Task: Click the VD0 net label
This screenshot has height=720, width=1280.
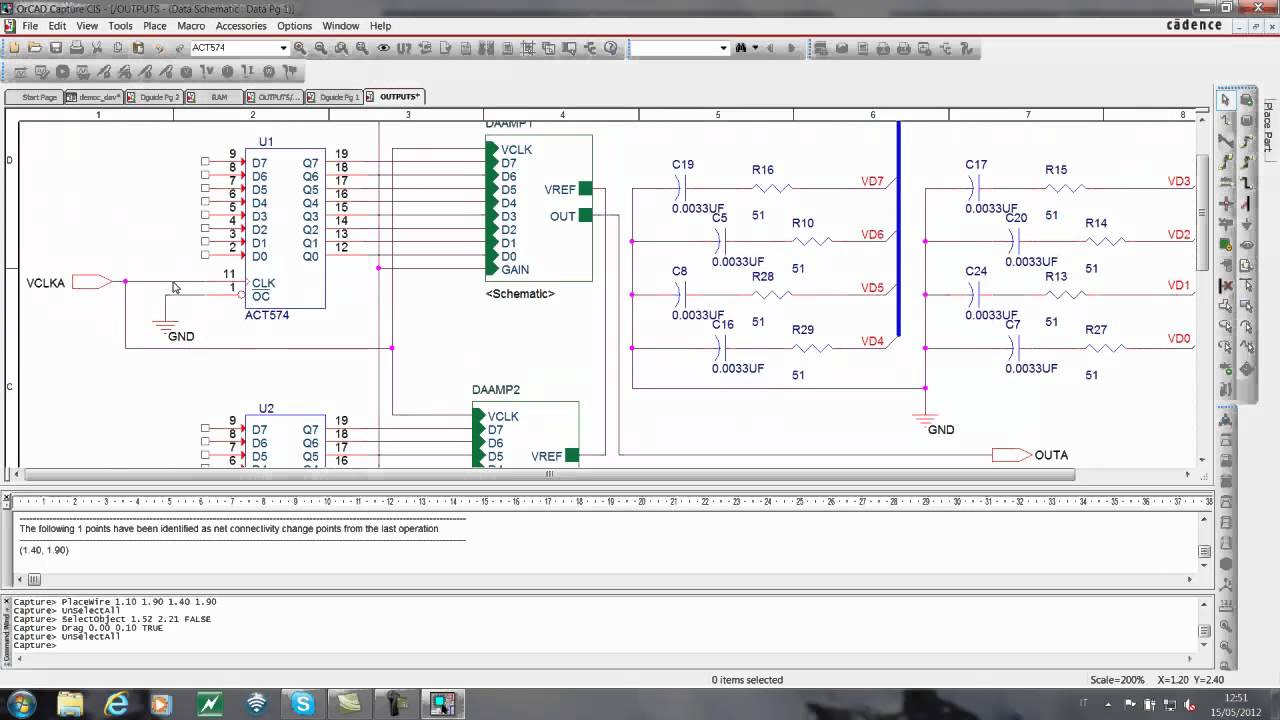Action: coord(1180,340)
